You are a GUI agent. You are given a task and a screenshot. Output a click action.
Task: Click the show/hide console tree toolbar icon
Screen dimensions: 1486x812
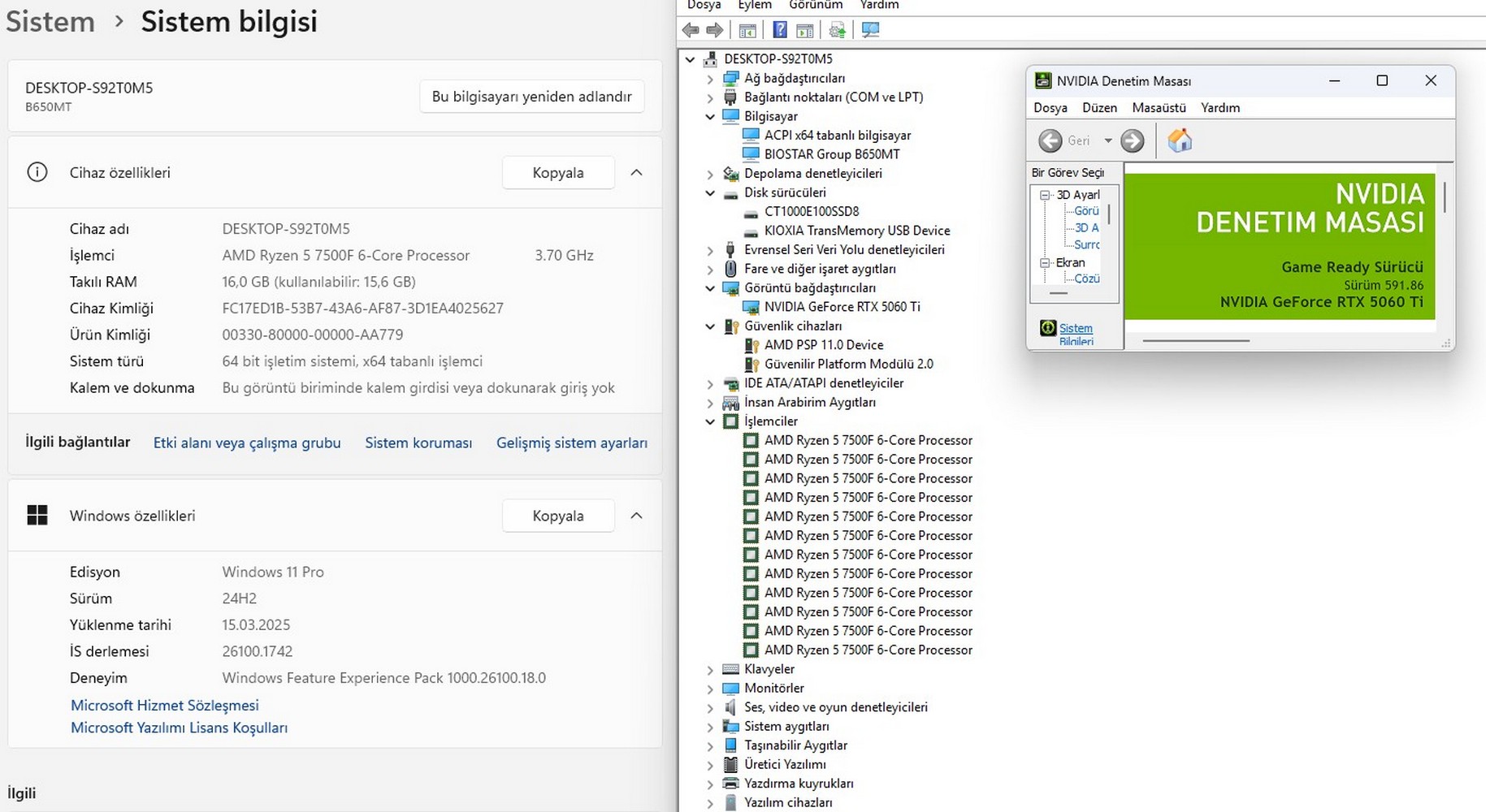tap(747, 30)
